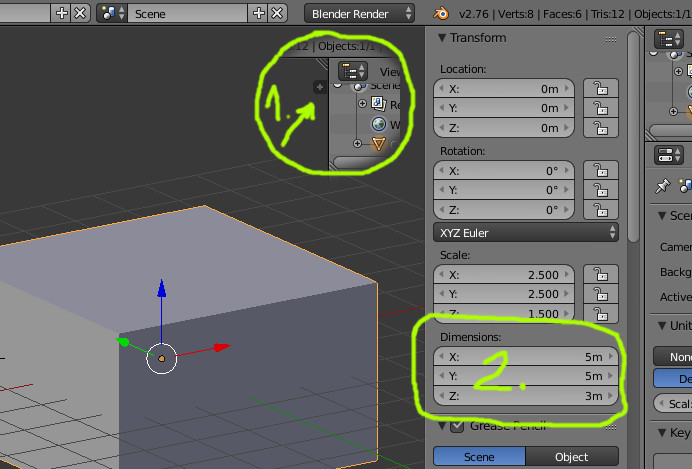Lock the Scale Y value
The height and width of the screenshot is (469, 692).
point(601,294)
